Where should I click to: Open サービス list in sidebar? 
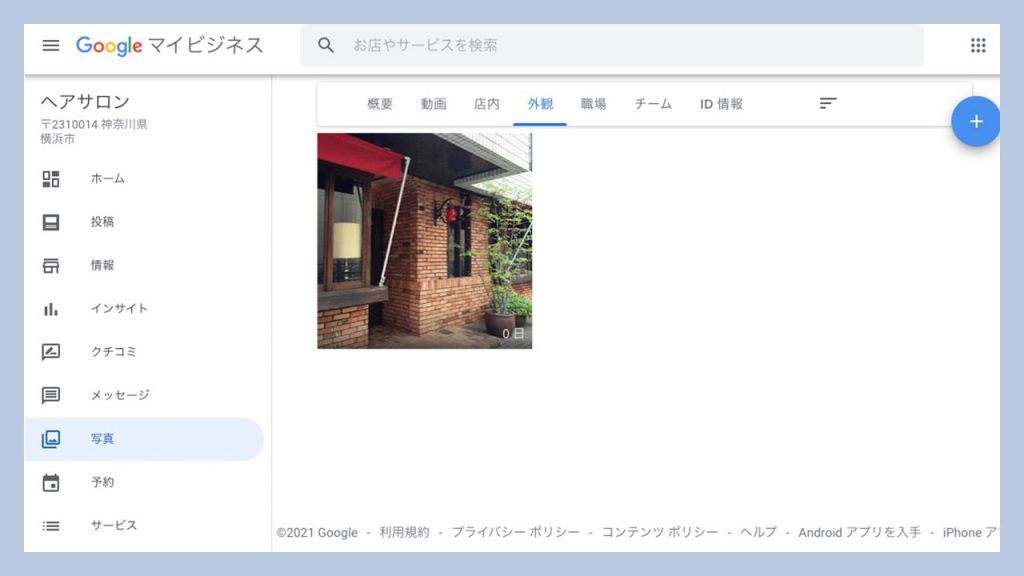pyautogui.click(x=113, y=525)
